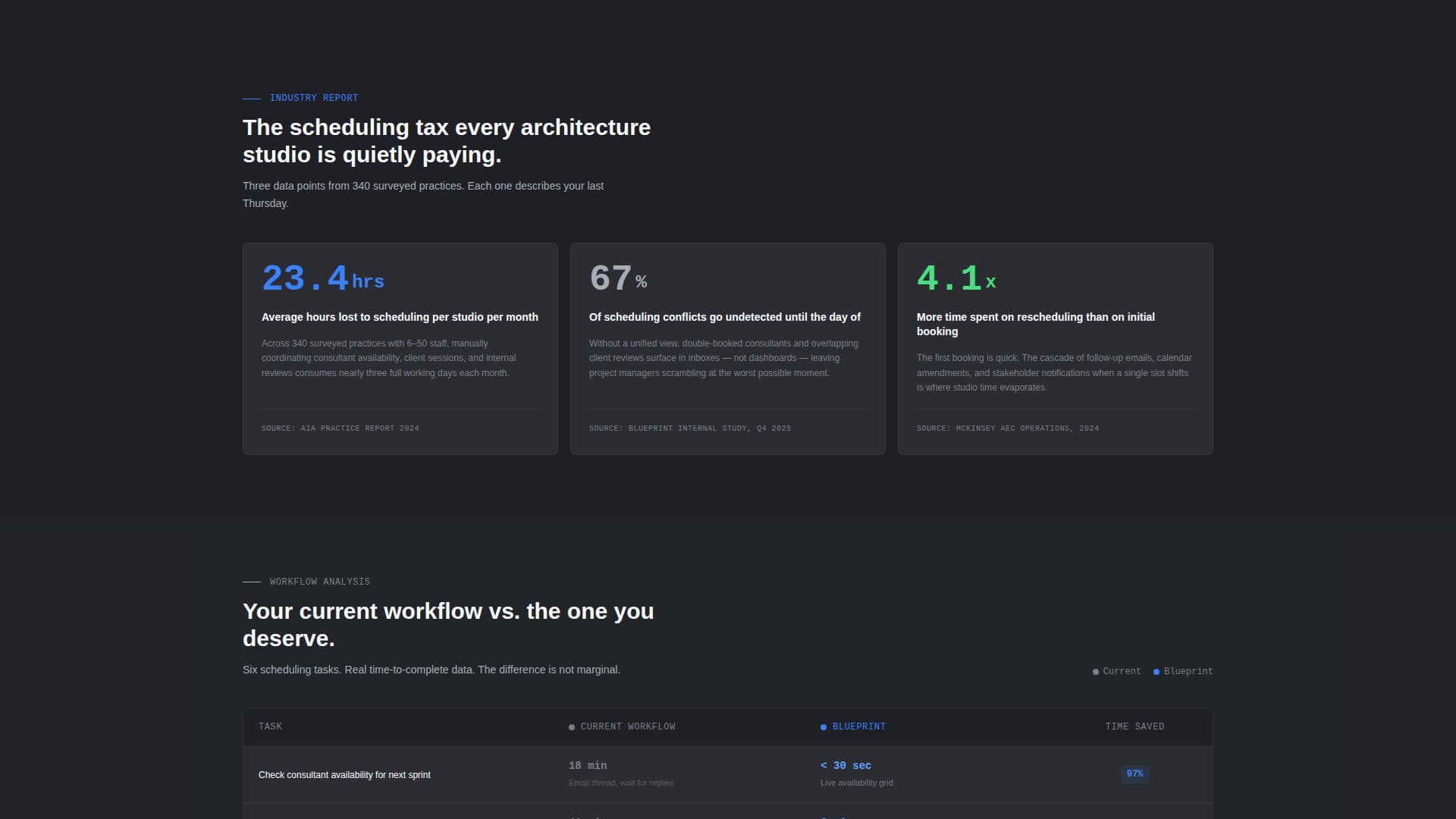
Task: Click 'SOURCE: BLUEPRINT INTERNAL STUDY, Q4 2025' text
Action: coord(690,428)
